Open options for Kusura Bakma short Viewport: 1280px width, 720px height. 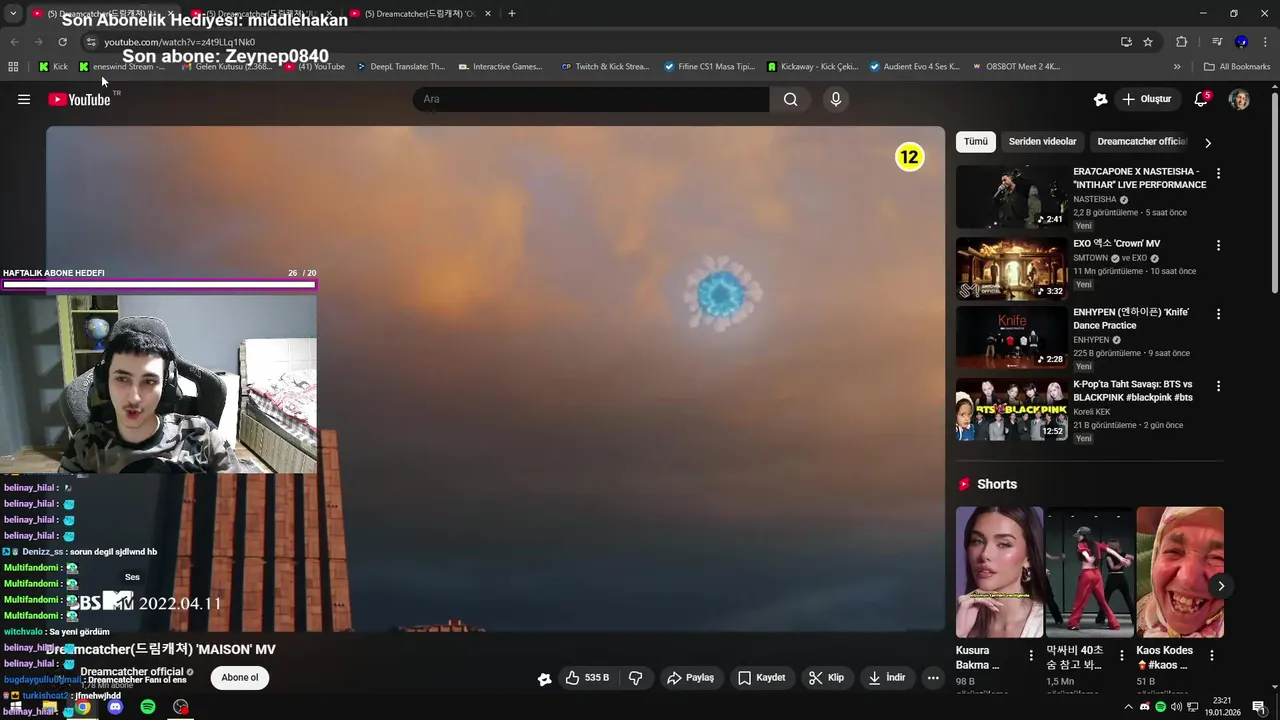point(1031,656)
